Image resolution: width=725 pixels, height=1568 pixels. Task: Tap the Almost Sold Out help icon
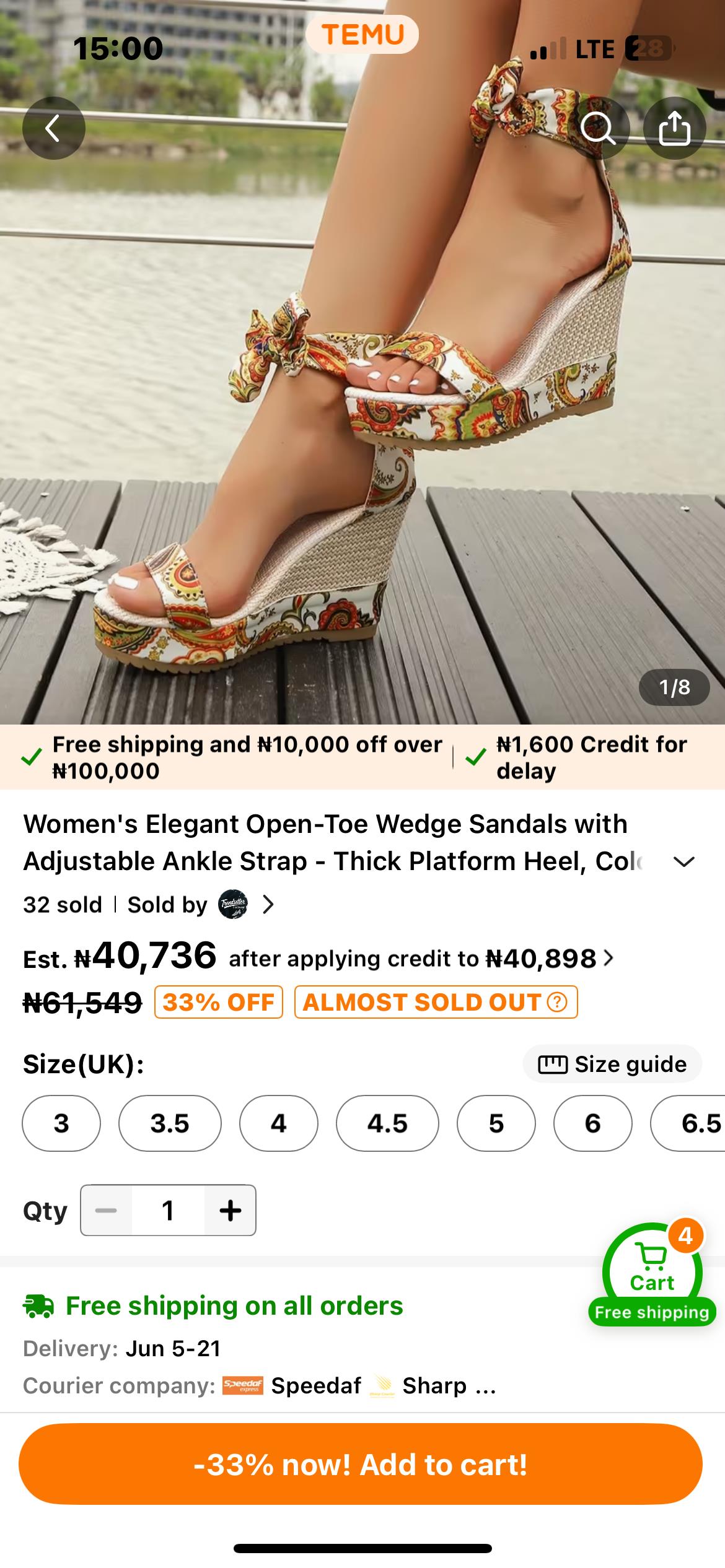pos(557,1002)
